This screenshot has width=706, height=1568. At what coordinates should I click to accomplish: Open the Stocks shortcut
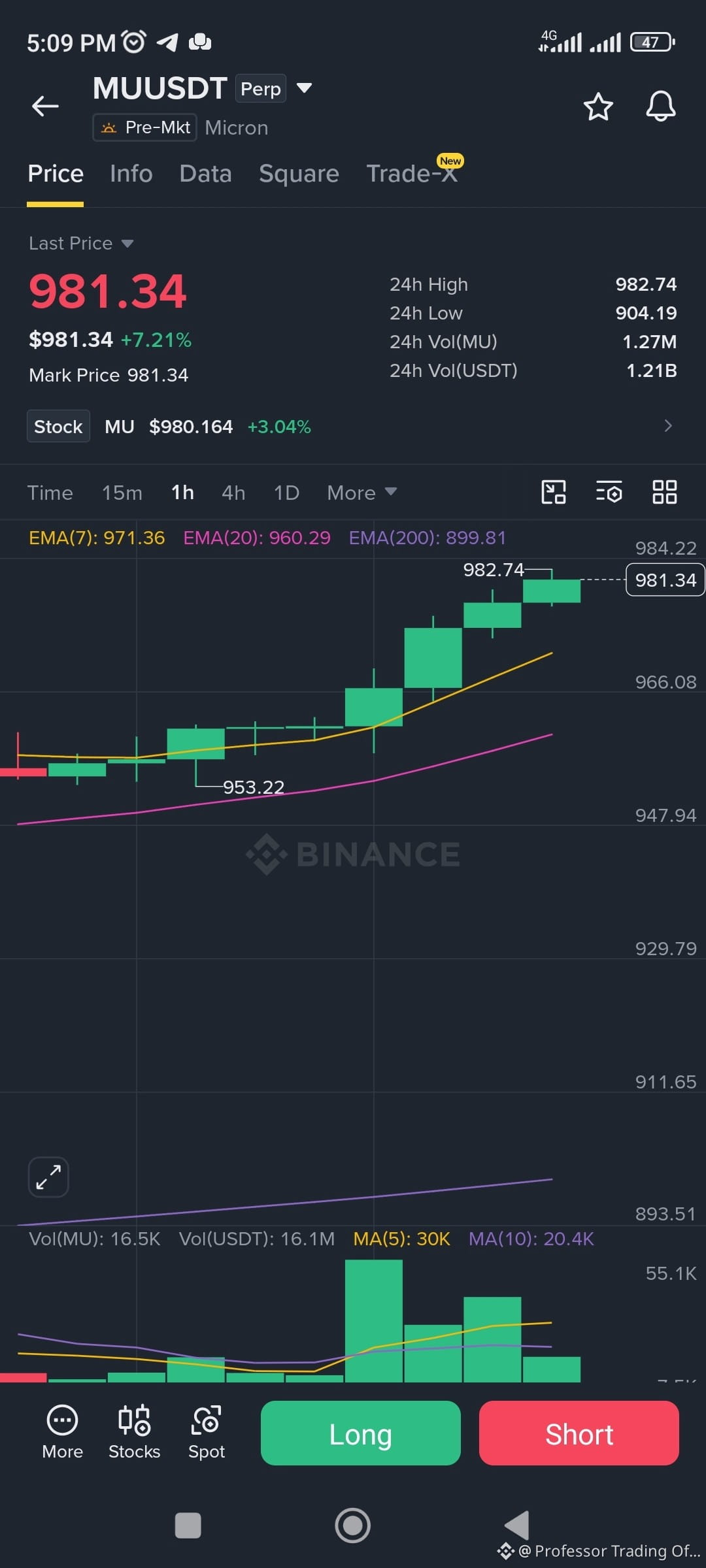[x=134, y=1432]
